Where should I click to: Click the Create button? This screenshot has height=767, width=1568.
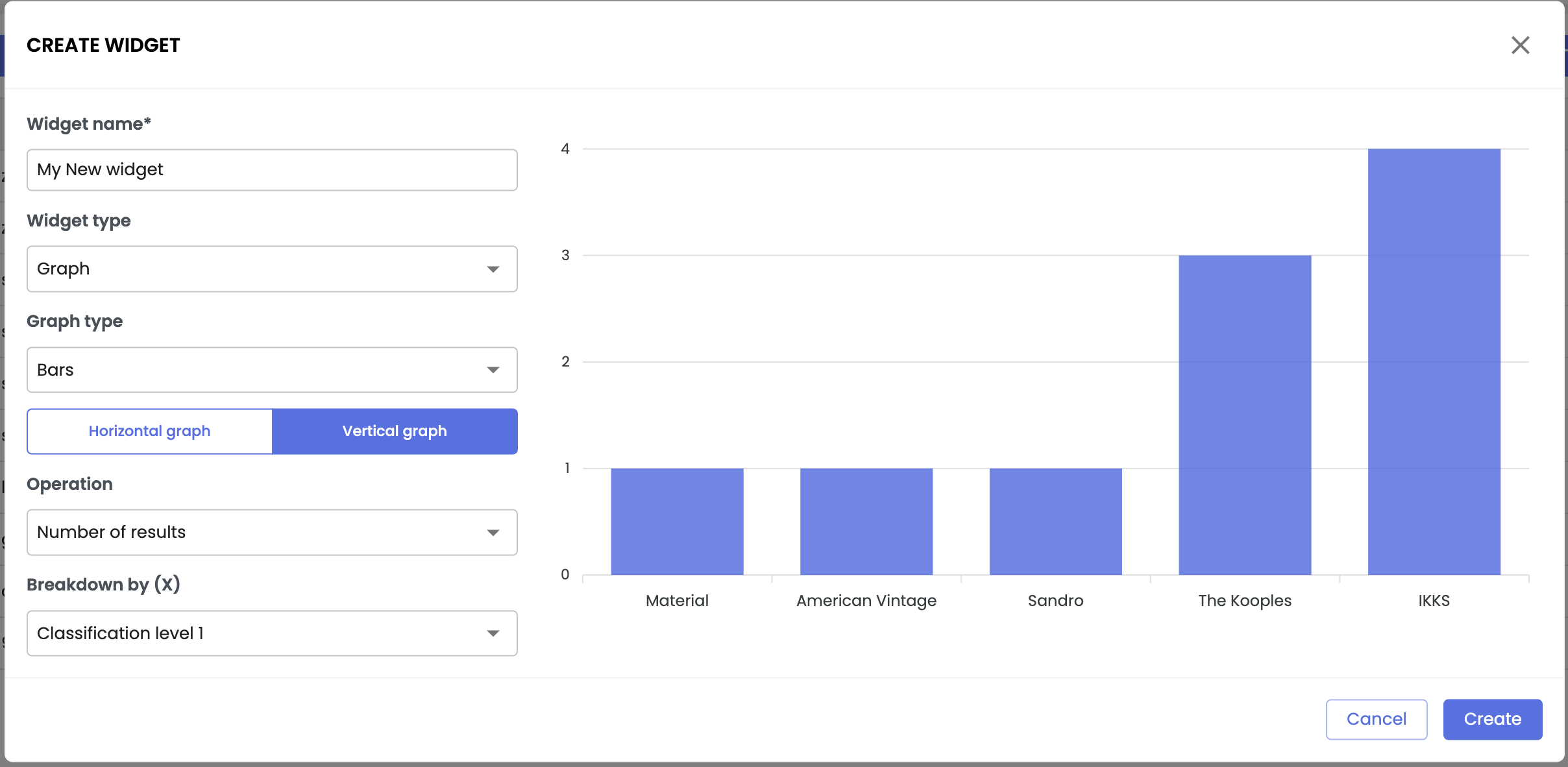pyautogui.click(x=1492, y=719)
